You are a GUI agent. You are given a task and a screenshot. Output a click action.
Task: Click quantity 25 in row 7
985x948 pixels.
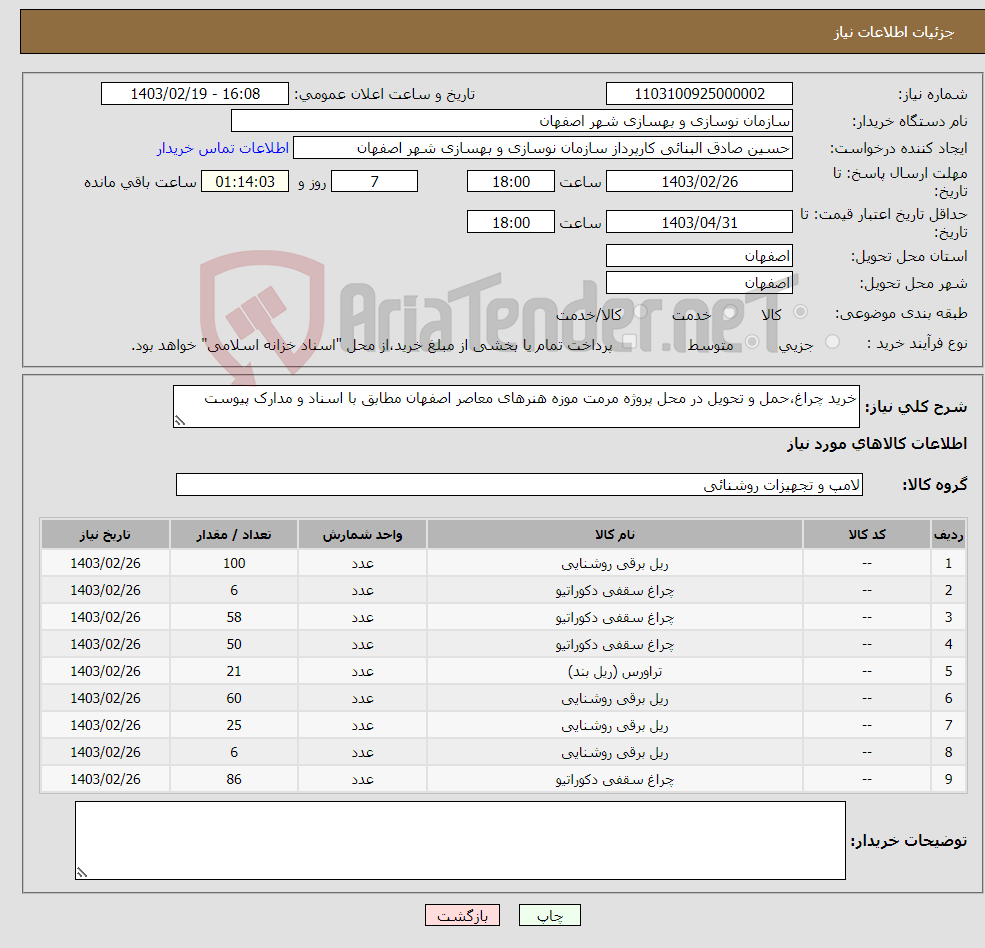pyautogui.click(x=234, y=726)
